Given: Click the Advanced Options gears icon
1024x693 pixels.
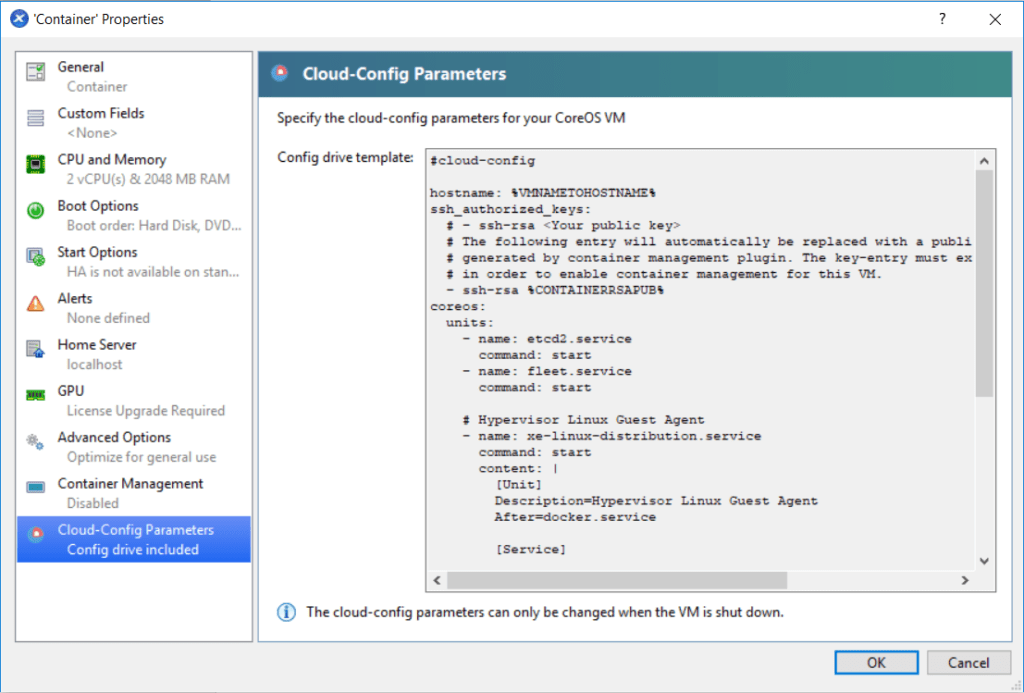Looking at the screenshot, I should [36, 442].
